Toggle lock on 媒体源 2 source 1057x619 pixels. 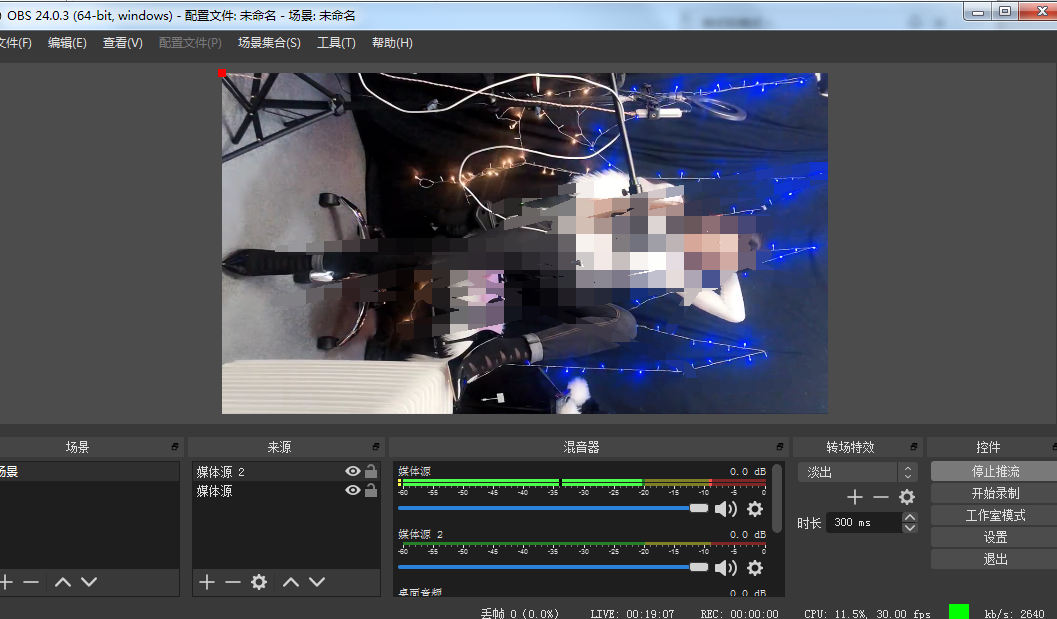(x=371, y=471)
